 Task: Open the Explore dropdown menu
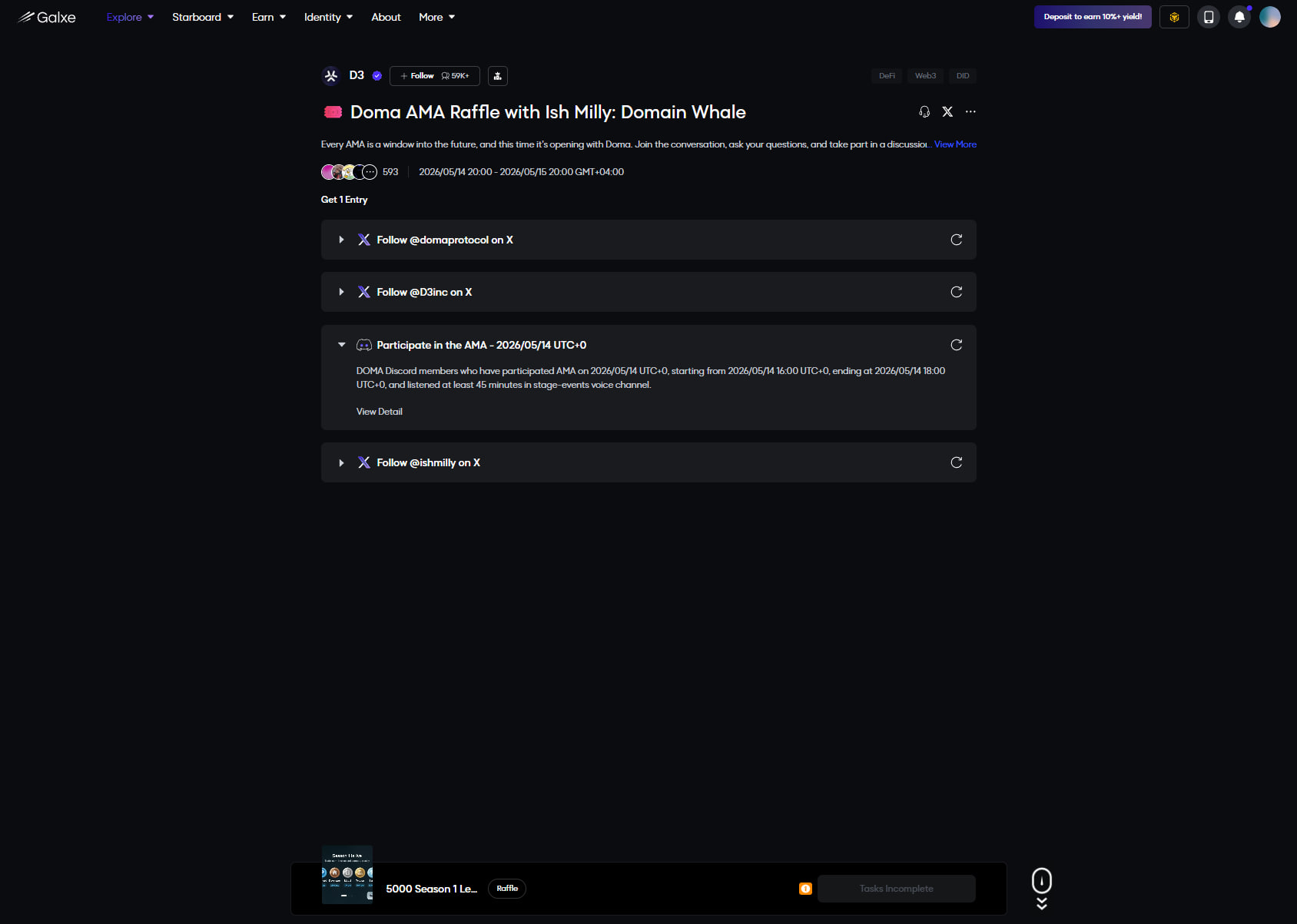[130, 17]
